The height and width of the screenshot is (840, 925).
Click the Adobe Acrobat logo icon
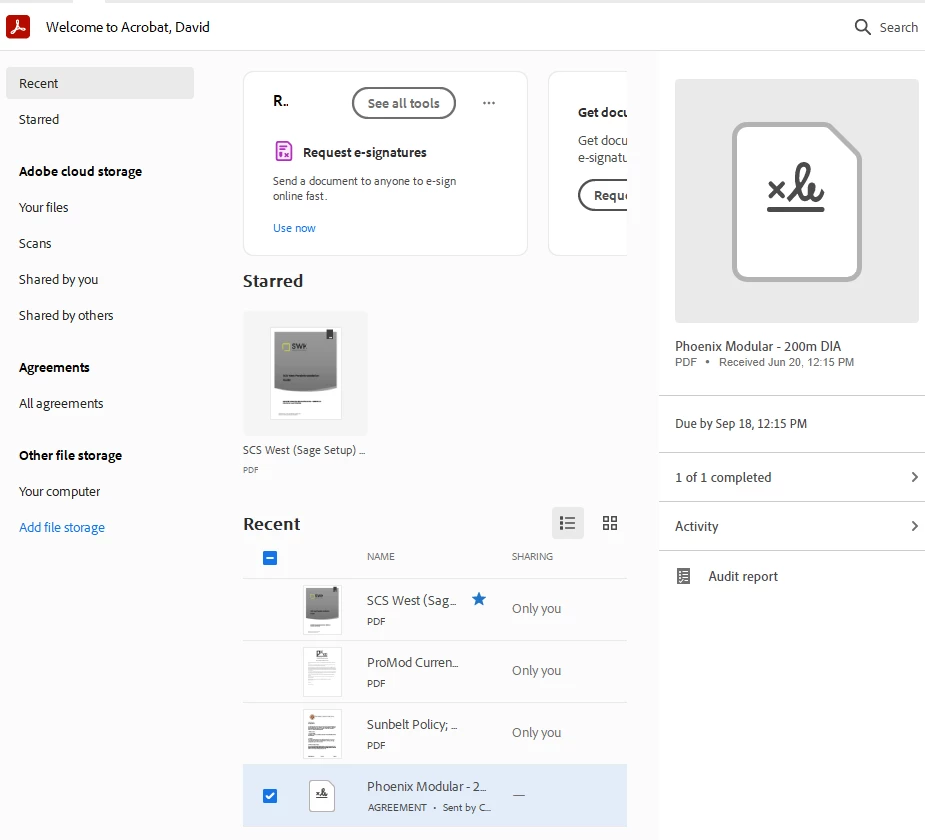18,27
